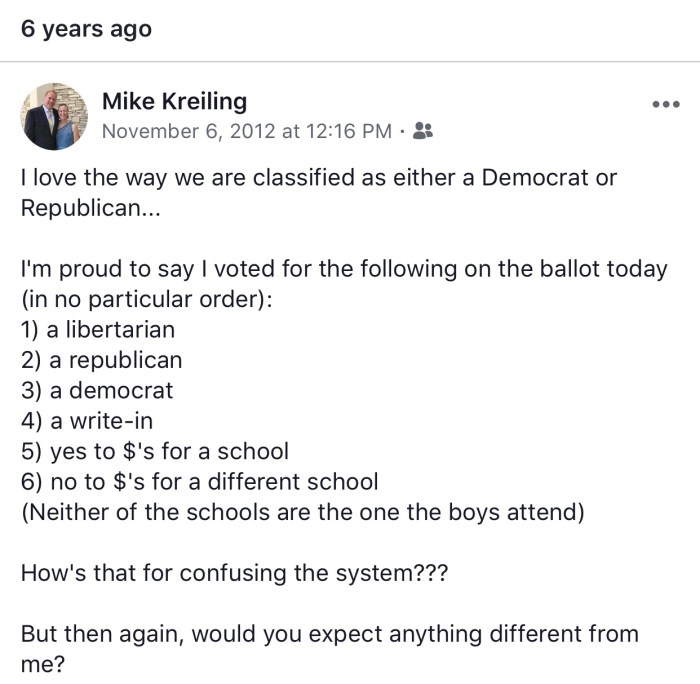Click the friends audience icon
The image size is (700, 684).
click(x=423, y=130)
